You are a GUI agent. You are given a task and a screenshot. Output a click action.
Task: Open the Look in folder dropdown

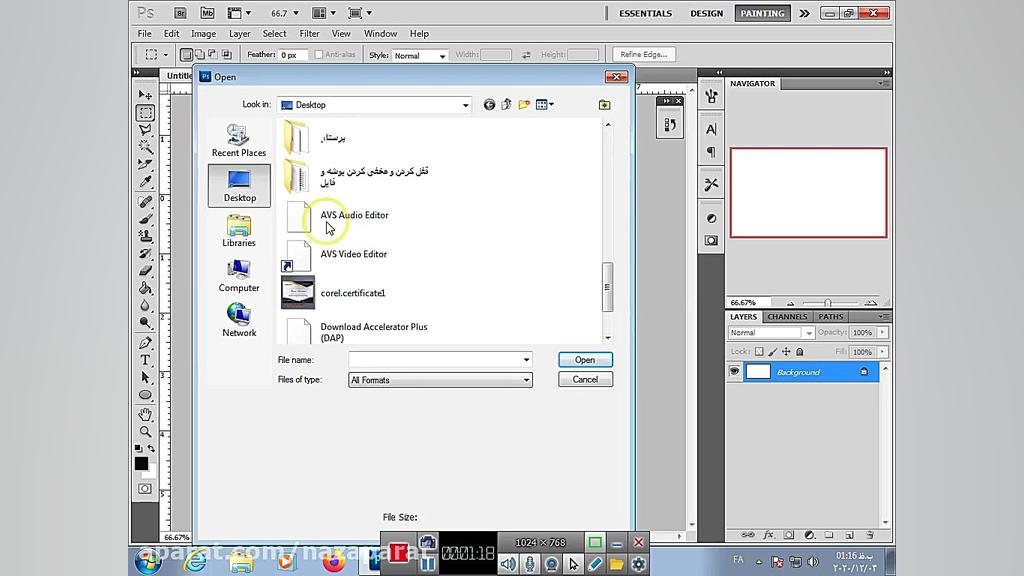[465, 104]
